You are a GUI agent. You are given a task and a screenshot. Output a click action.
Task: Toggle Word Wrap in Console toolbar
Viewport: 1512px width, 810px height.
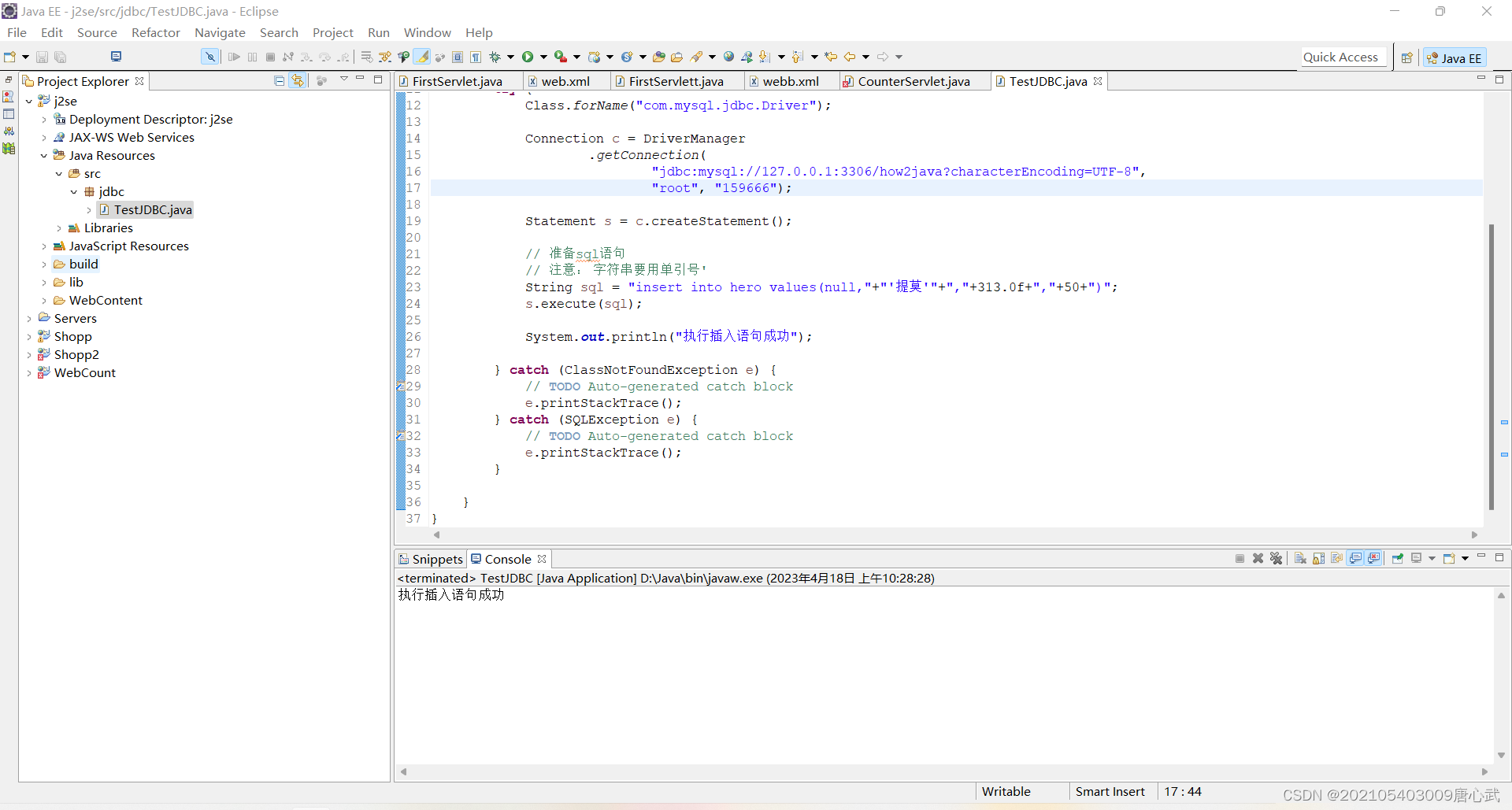click(1337, 558)
